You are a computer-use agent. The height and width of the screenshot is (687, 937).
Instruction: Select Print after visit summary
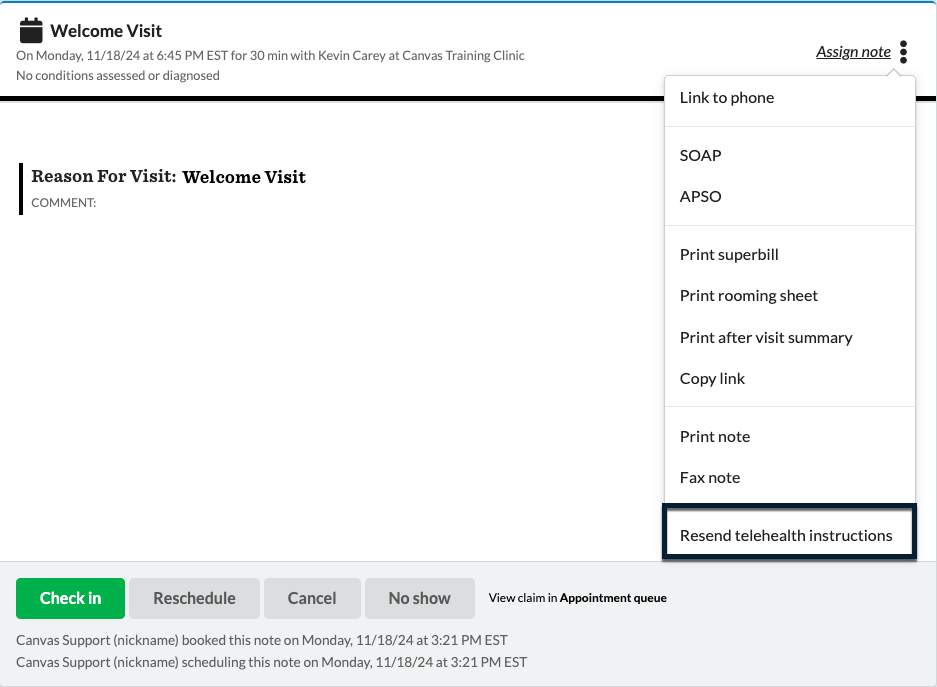[x=789, y=338]
